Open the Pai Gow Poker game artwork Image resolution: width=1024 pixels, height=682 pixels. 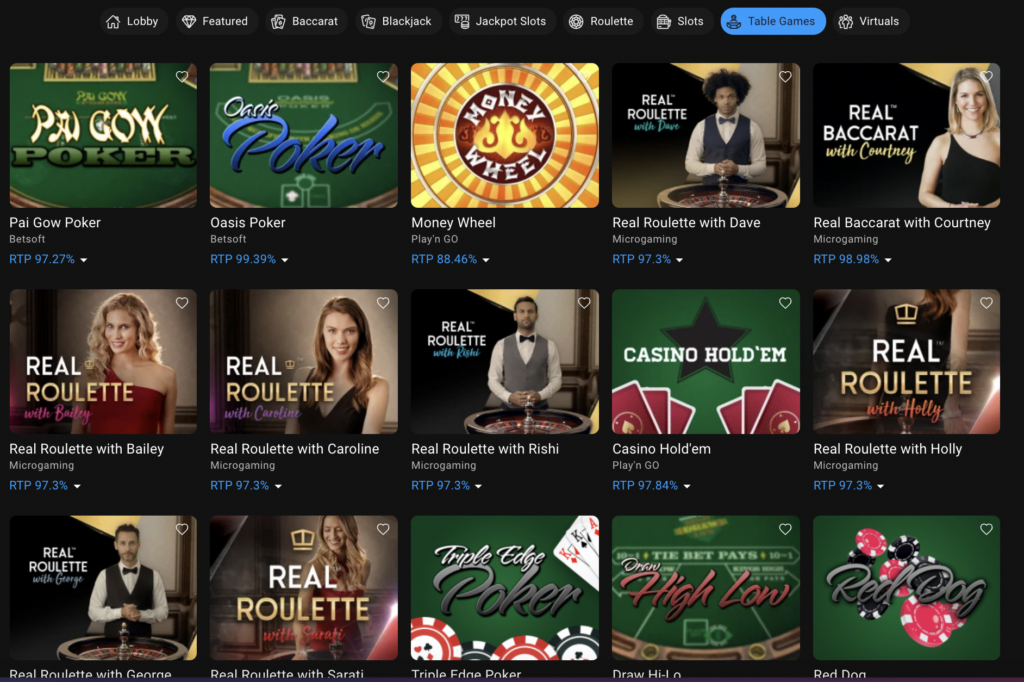click(x=103, y=135)
